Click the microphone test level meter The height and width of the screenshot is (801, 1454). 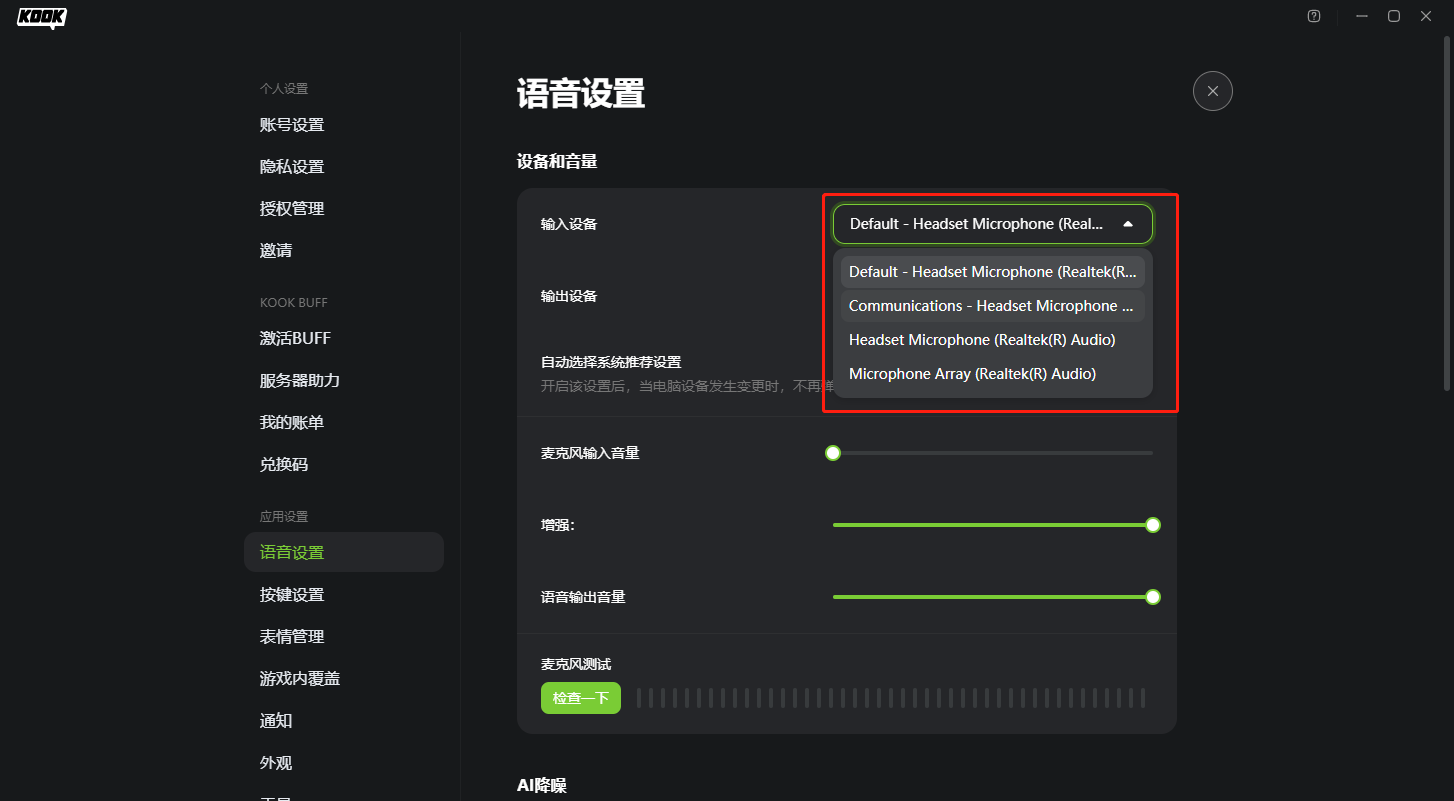[891, 698]
